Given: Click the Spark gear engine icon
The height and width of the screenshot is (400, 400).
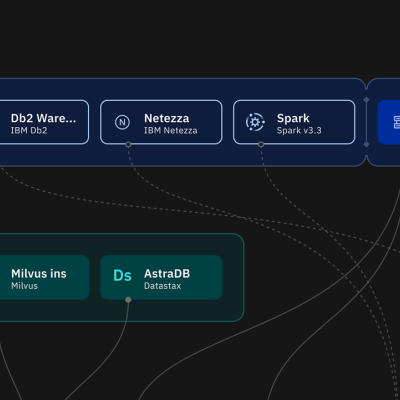Looking at the screenshot, I should [255, 122].
